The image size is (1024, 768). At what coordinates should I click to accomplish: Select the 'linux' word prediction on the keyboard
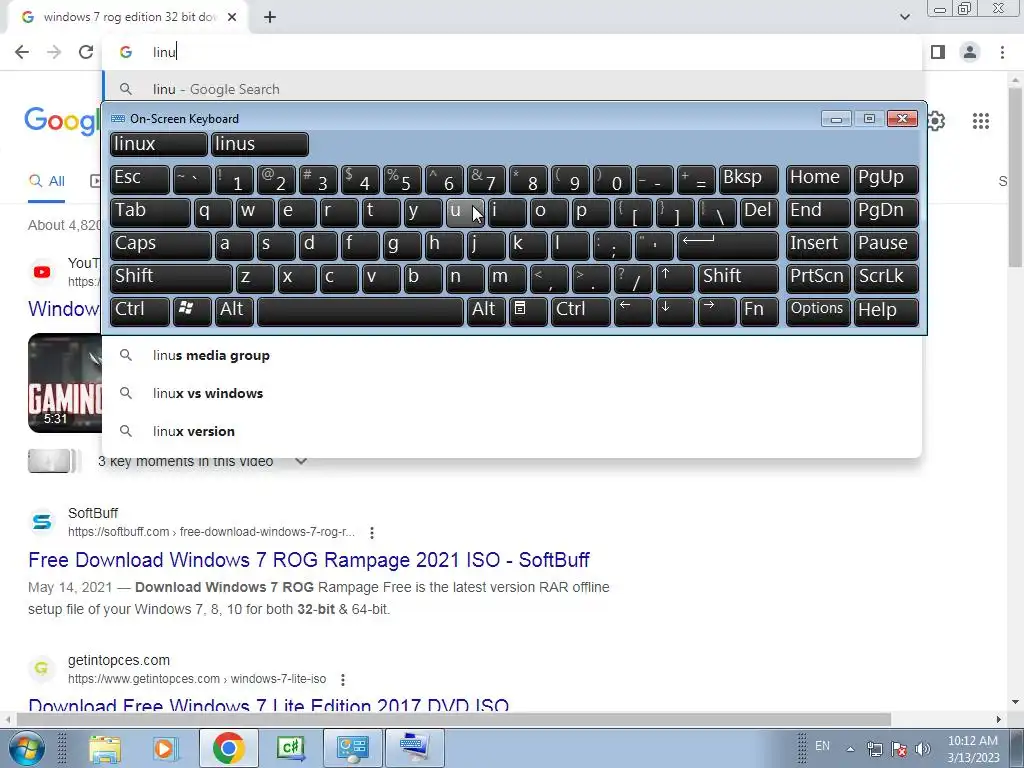159,144
